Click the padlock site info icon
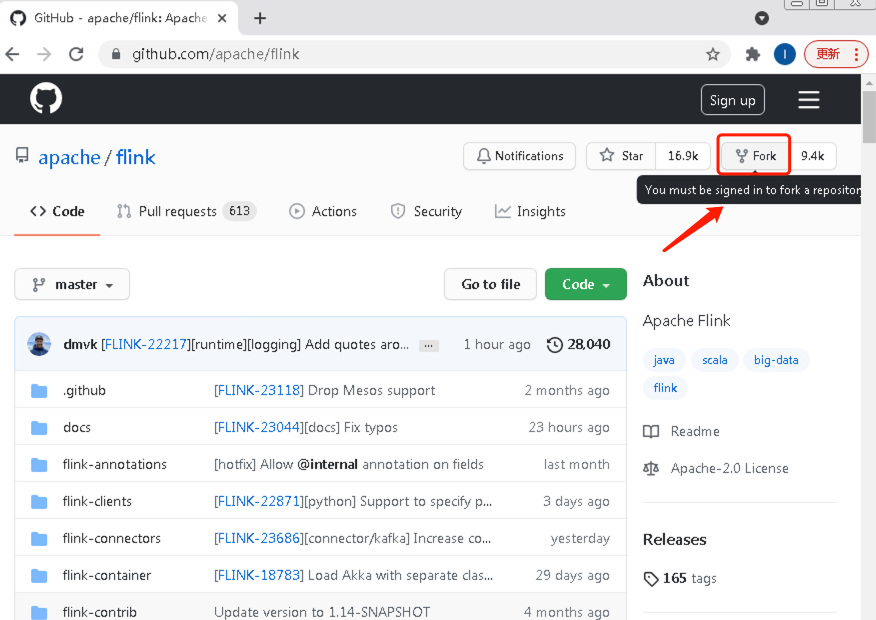Viewport: 876px width, 620px height. [x=116, y=54]
